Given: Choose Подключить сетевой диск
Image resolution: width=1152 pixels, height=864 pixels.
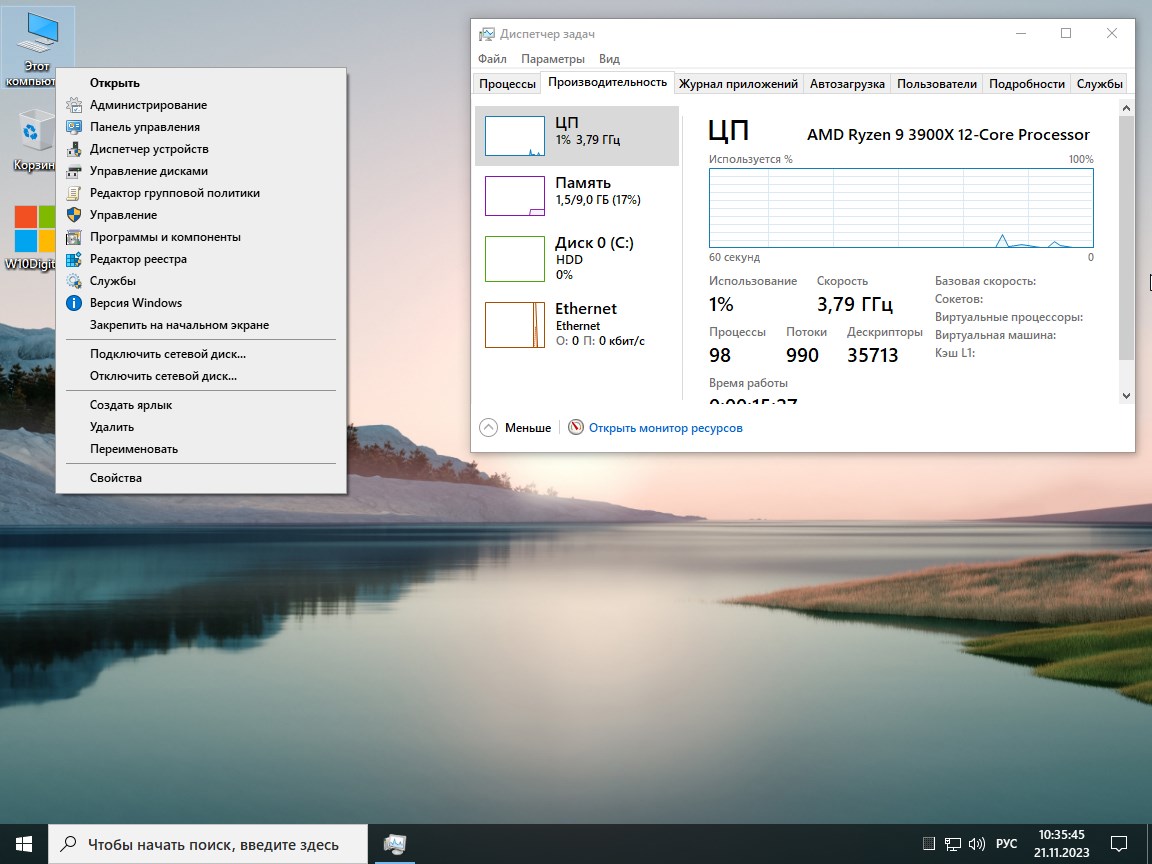Looking at the screenshot, I should pos(201,354).
